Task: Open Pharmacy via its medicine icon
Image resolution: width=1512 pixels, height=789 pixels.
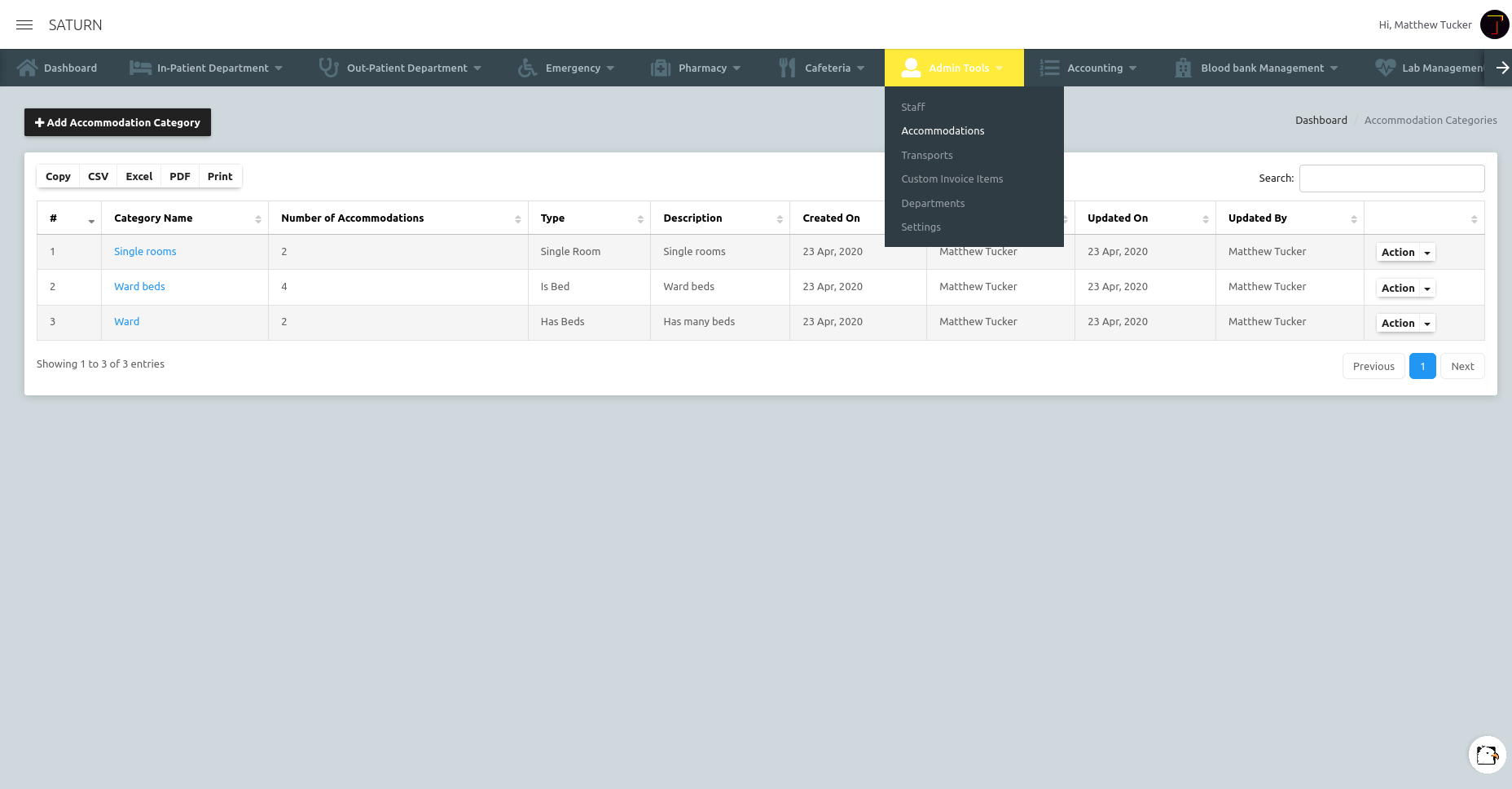Action: click(x=660, y=67)
